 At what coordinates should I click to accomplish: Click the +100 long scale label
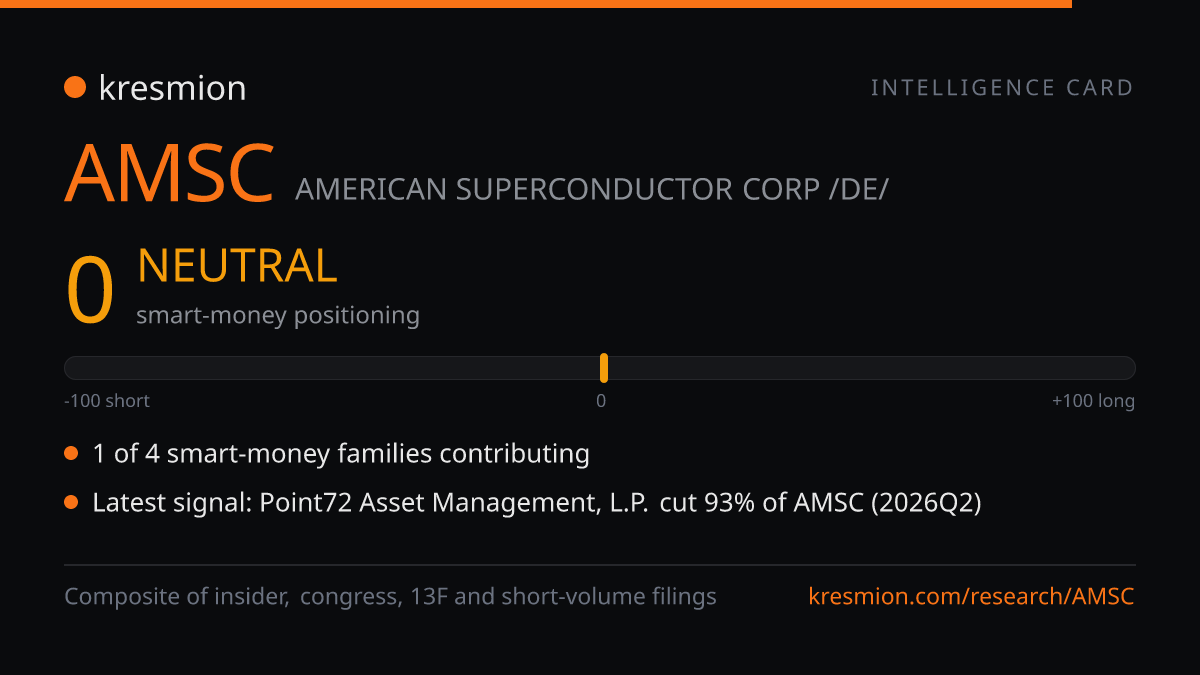1093,401
